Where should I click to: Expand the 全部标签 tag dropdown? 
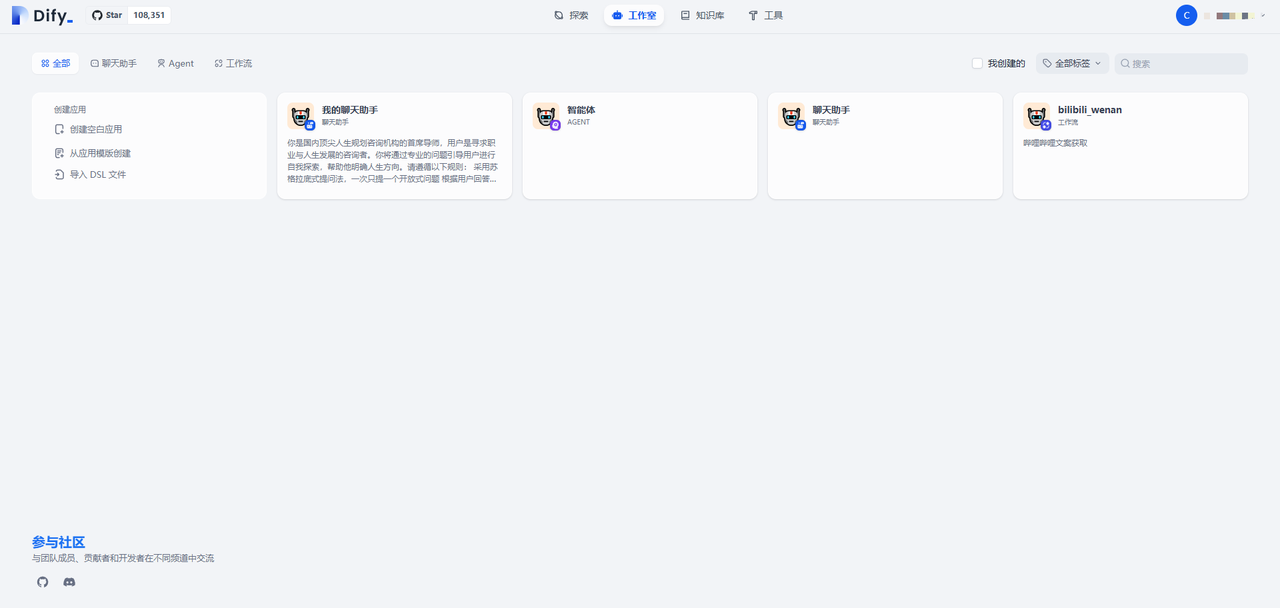click(1072, 64)
